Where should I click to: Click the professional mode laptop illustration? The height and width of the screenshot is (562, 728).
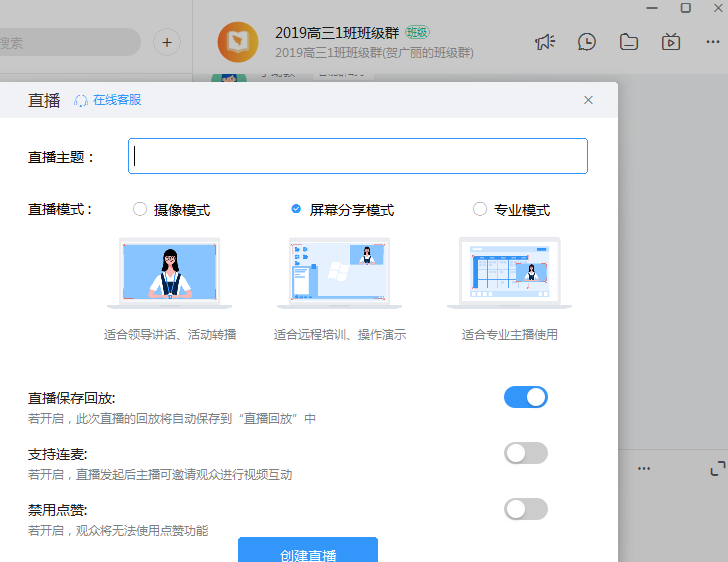point(509,273)
